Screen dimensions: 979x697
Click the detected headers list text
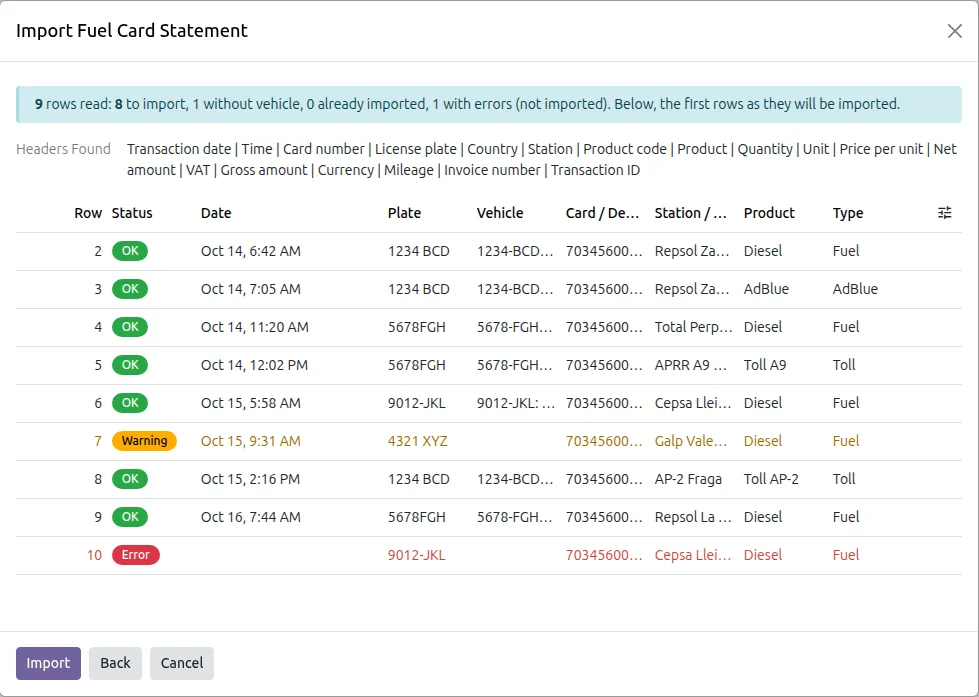(541, 160)
